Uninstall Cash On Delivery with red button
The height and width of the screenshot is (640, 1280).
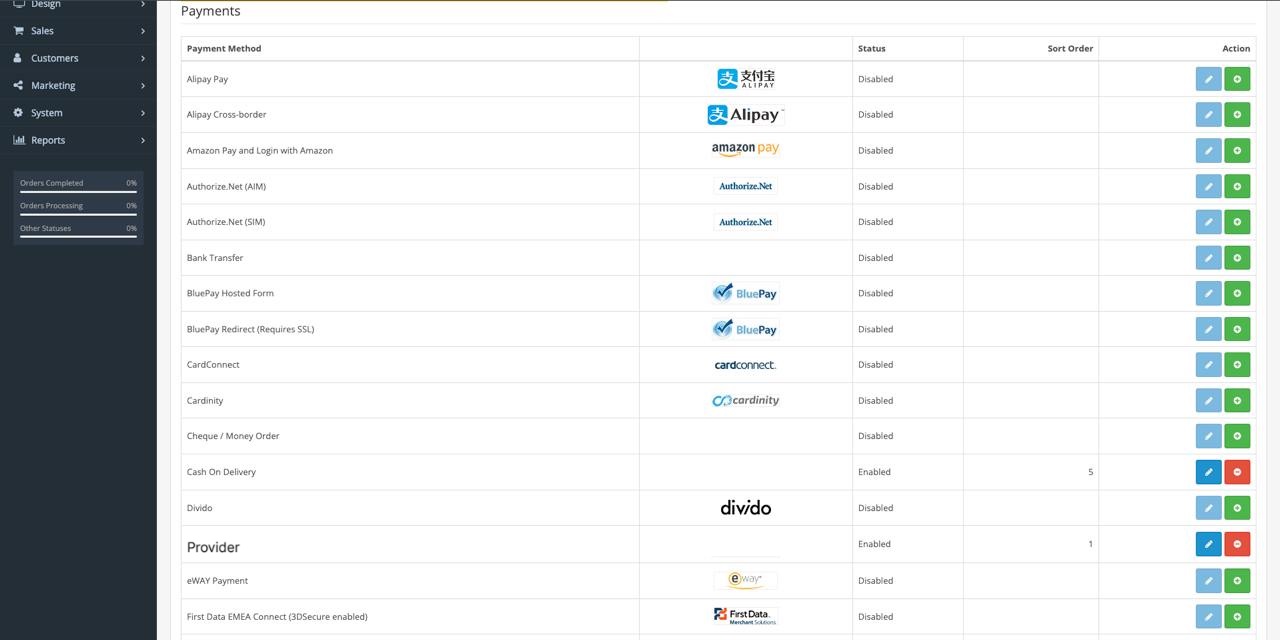1237,472
